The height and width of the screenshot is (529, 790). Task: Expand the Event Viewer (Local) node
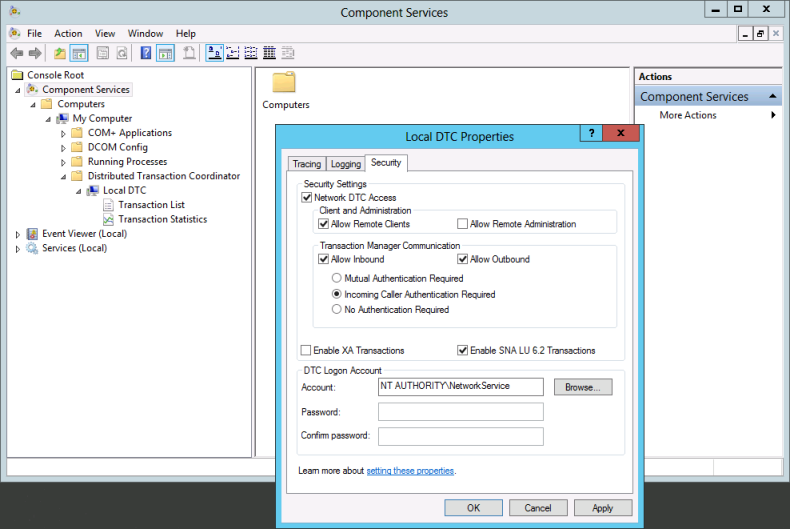[17, 234]
